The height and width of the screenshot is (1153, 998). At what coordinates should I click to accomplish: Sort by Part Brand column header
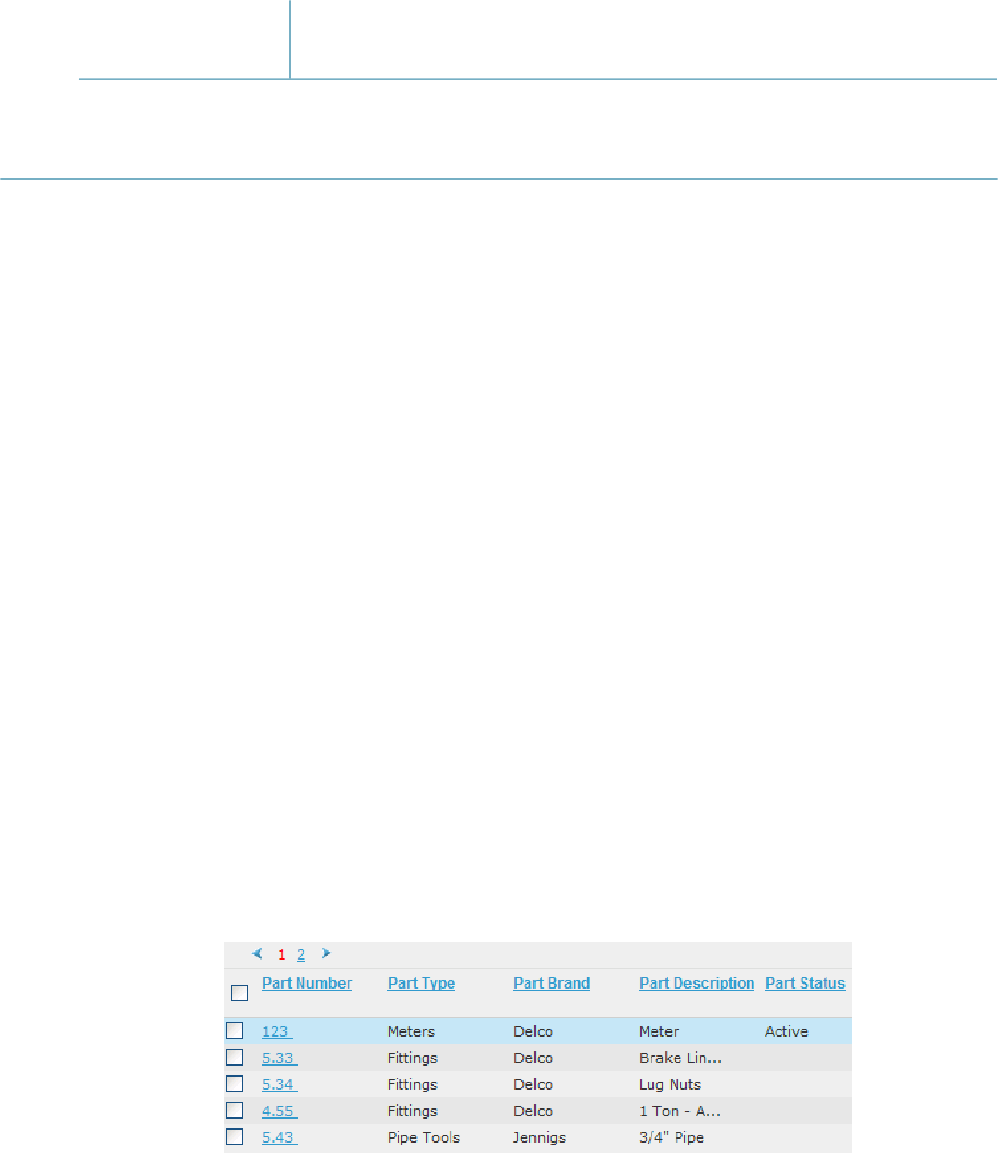pyautogui.click(x=552, y=983)
